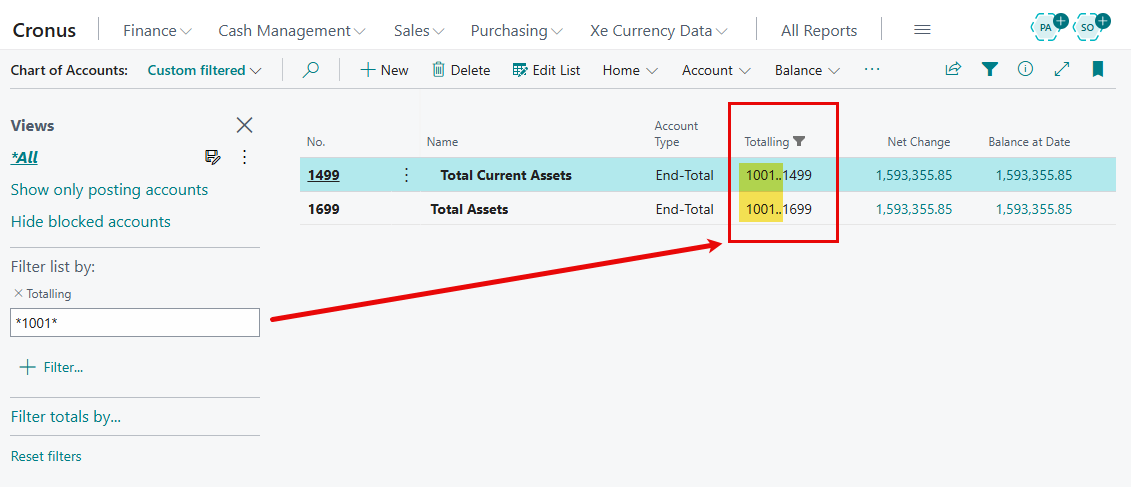The width and height of the screenshot is (1131, 487).
Task: Open the Custom filtered view dropdown
Action: (x=204, y=70)
